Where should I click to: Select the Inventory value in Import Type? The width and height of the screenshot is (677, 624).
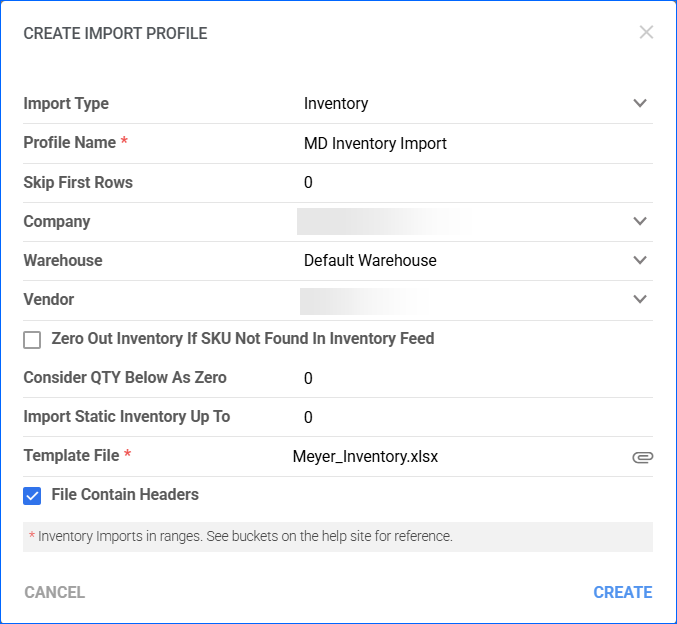[x=336, y=104]
